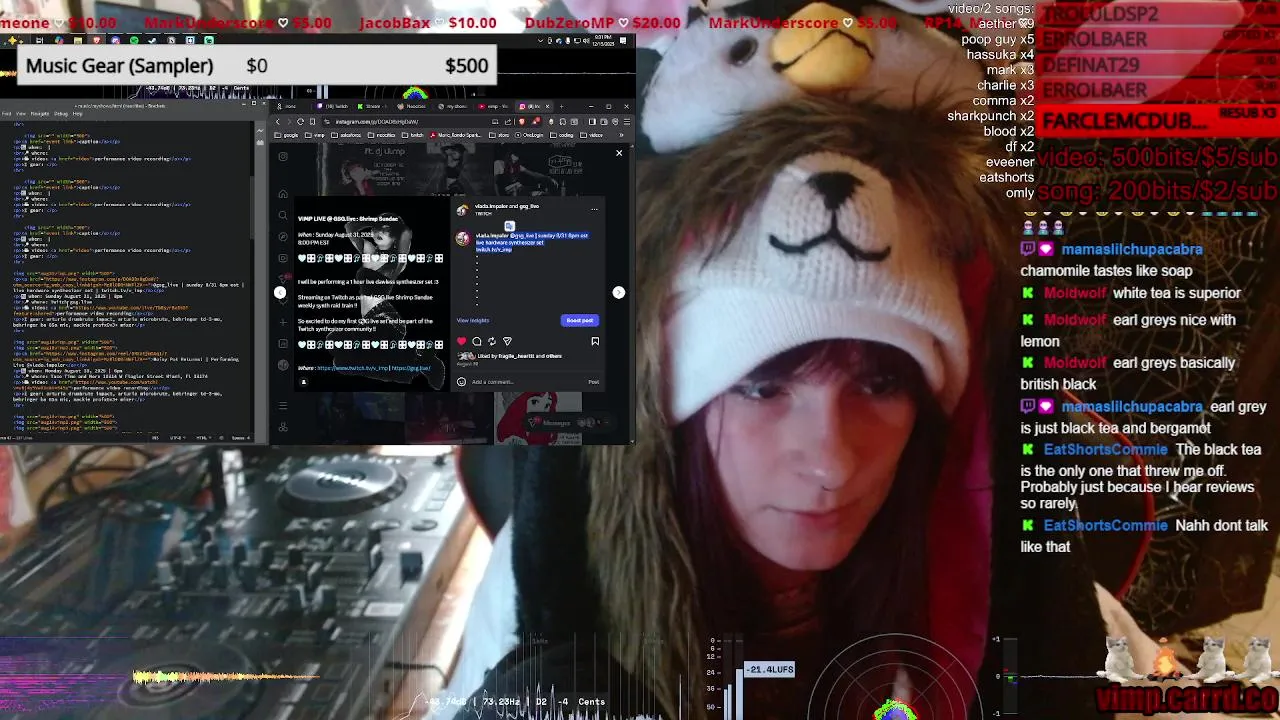1280x720 pixels.
Task: Switch to the my shows browser tab
Action: tap(453, 106)
